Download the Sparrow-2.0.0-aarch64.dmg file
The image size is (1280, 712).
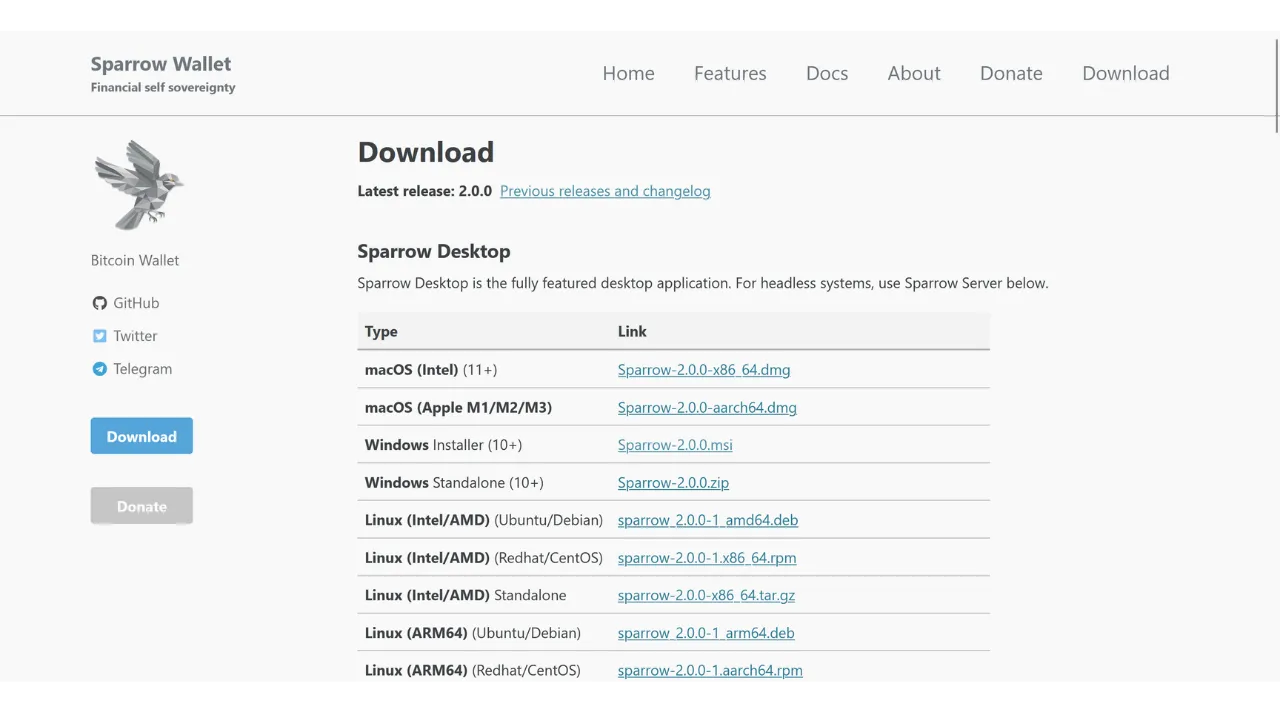707,408
